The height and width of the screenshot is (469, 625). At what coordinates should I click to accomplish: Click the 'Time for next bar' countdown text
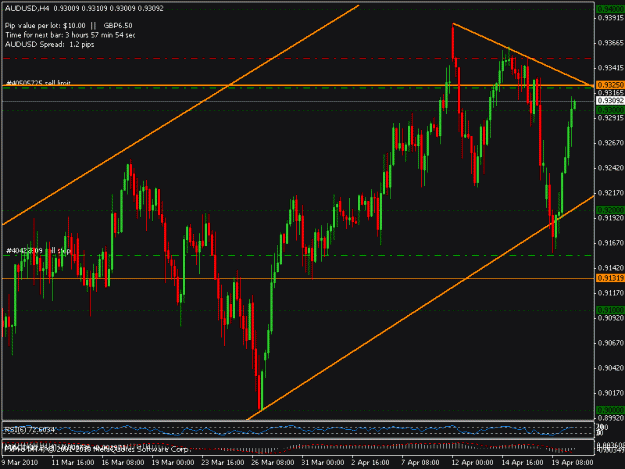click(x=70, y=35)
